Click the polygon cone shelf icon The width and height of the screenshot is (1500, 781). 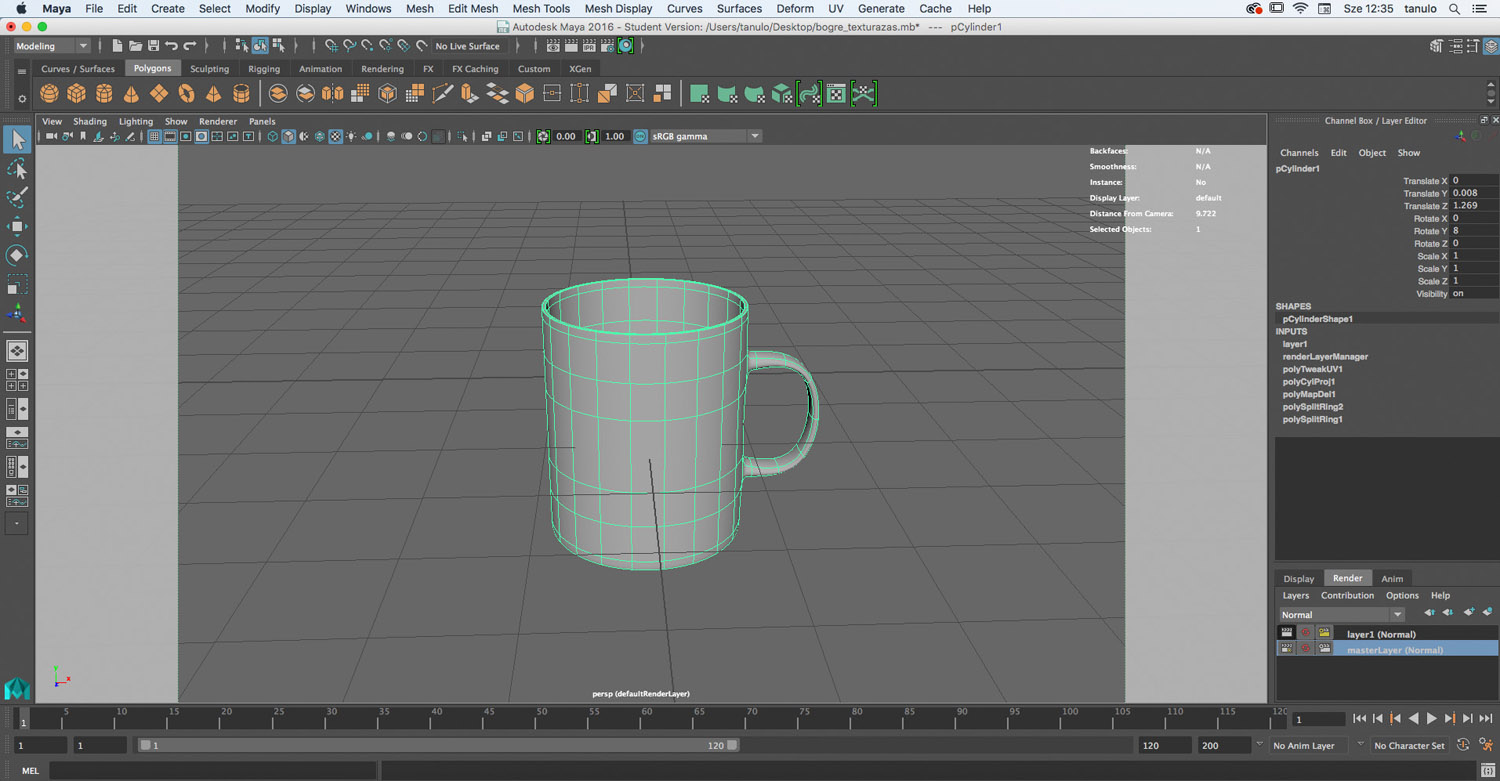pyautogui.click(x=131, y=94)
